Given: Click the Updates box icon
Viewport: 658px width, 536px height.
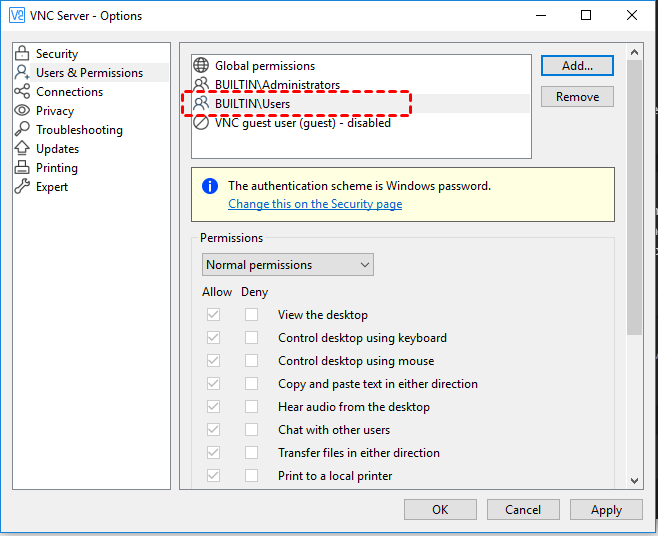Looking at the screenshot, I should pyautogui.click(x=22, y=149).
